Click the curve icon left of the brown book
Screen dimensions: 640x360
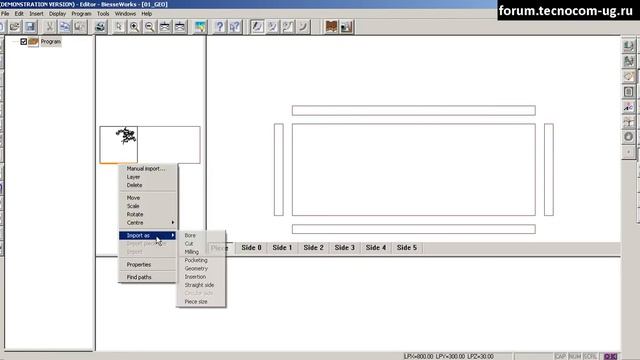pyautogui.click(x=303, y=27)
